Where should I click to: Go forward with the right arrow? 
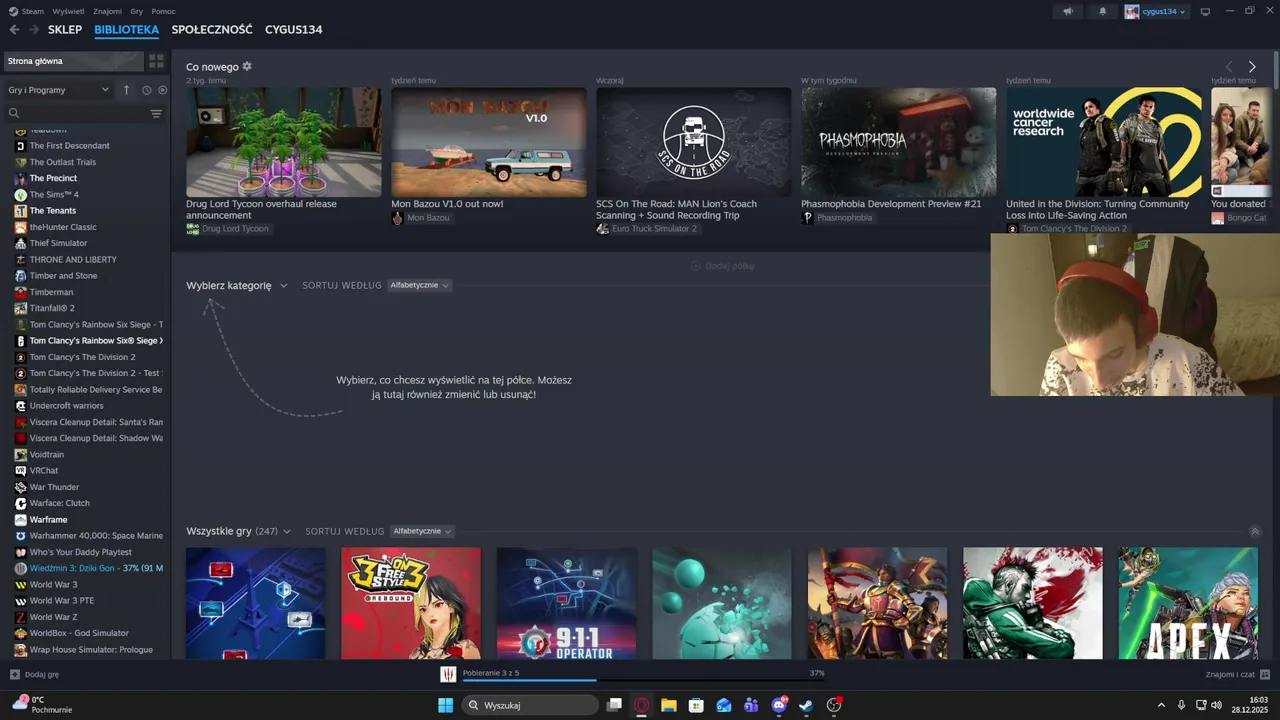(x=34, y=30)
